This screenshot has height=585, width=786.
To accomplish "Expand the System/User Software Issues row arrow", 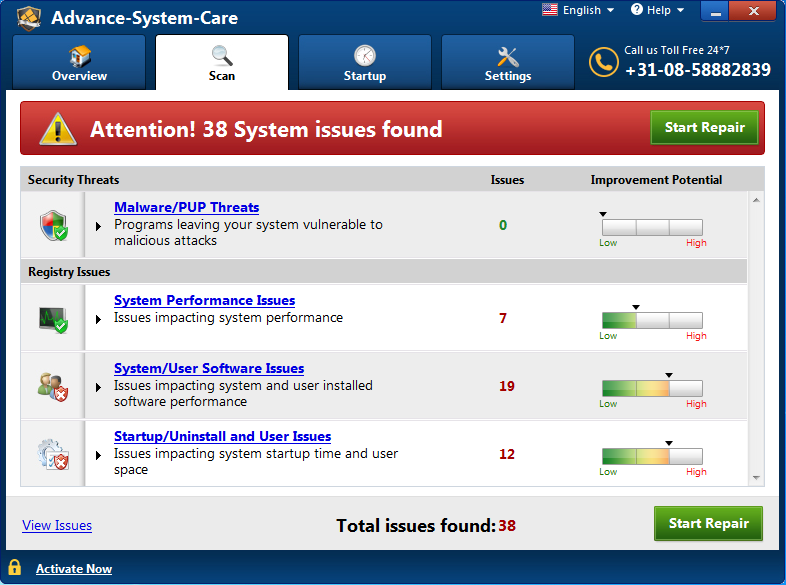I will click(x=99, y=387).
